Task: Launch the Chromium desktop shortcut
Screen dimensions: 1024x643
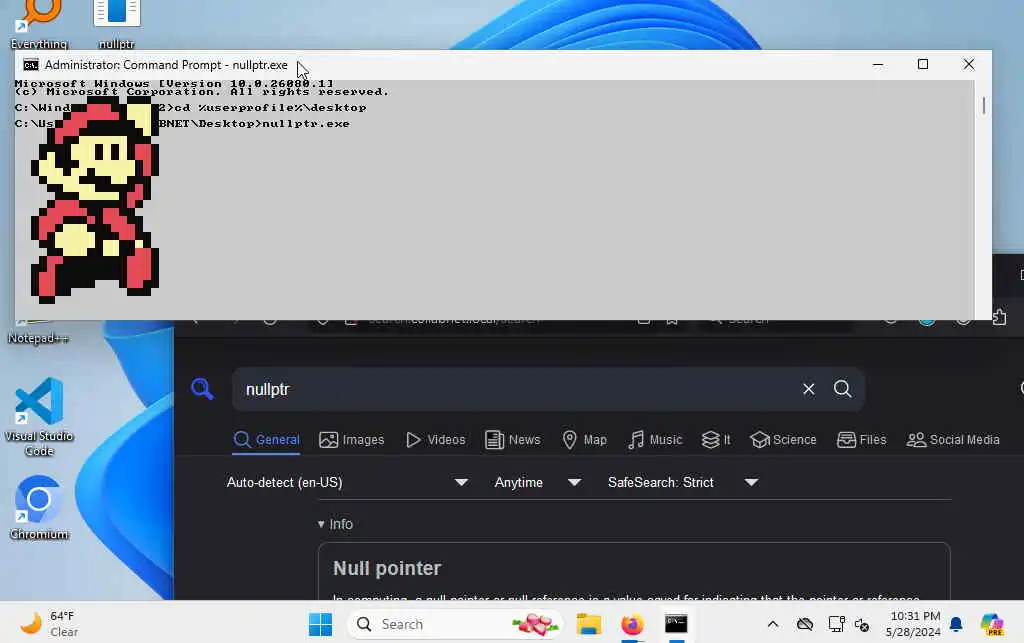Action: click(39, 508)
